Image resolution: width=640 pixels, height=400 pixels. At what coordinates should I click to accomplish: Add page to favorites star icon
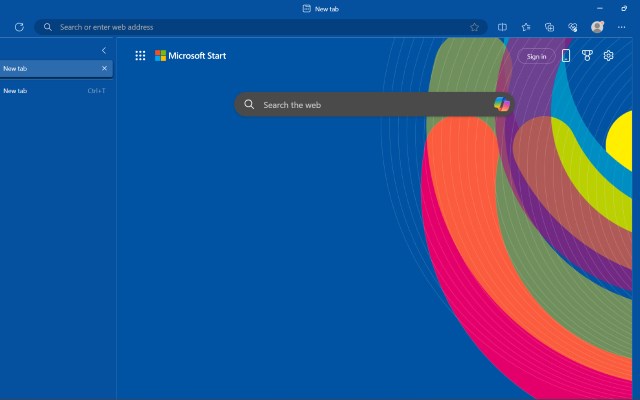tap(474, 27)
